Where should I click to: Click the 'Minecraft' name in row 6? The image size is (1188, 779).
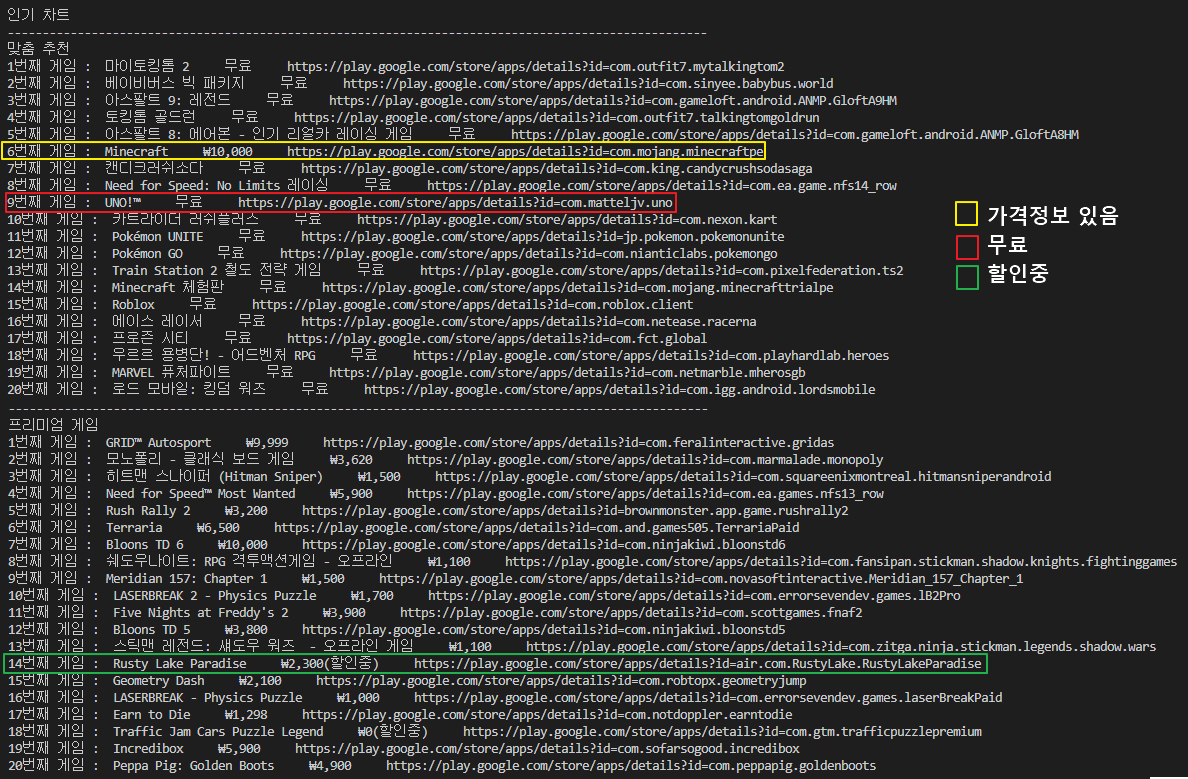pyautogui.click(x=136, y=152)
